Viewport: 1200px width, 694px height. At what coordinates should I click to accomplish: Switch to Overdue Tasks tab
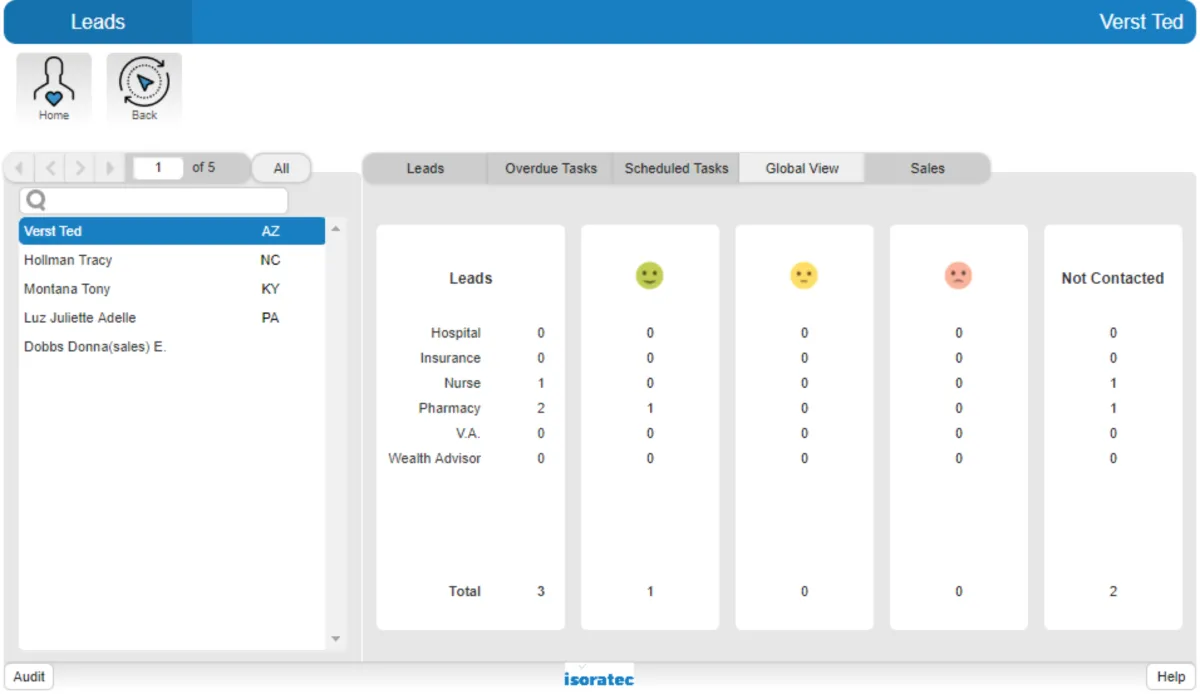[550, 168]
